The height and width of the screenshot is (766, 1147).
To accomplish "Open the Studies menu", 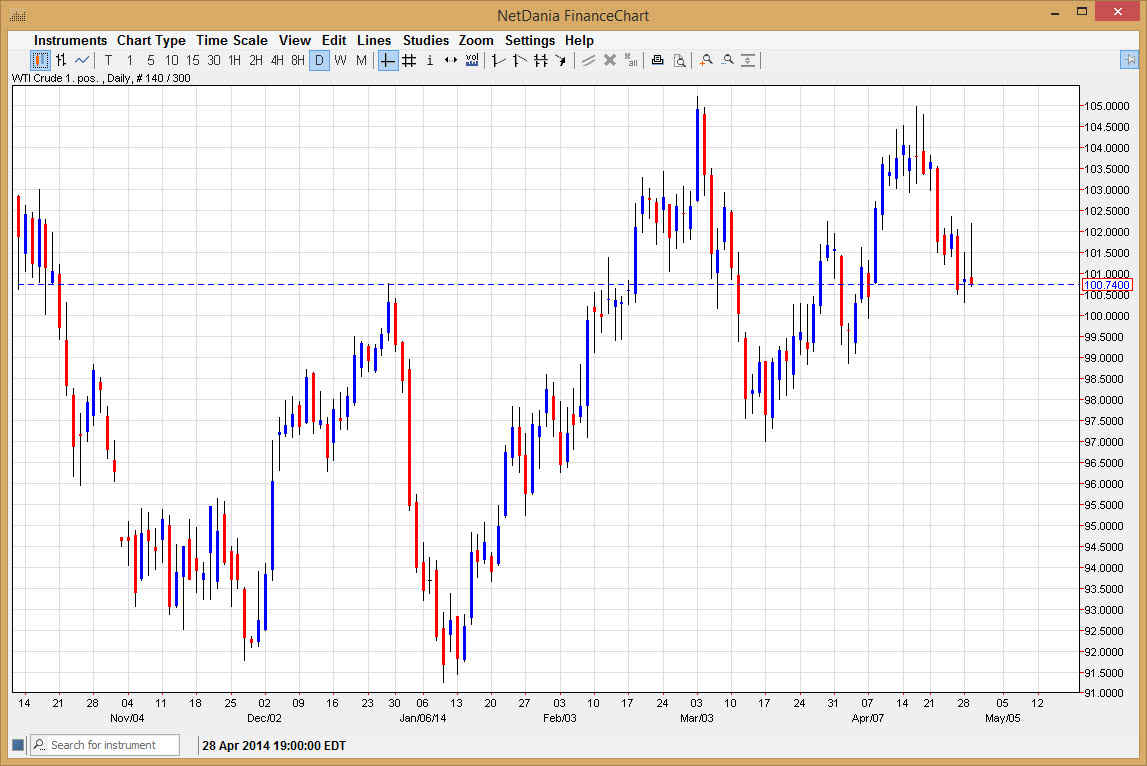I will tap(425, 40).
